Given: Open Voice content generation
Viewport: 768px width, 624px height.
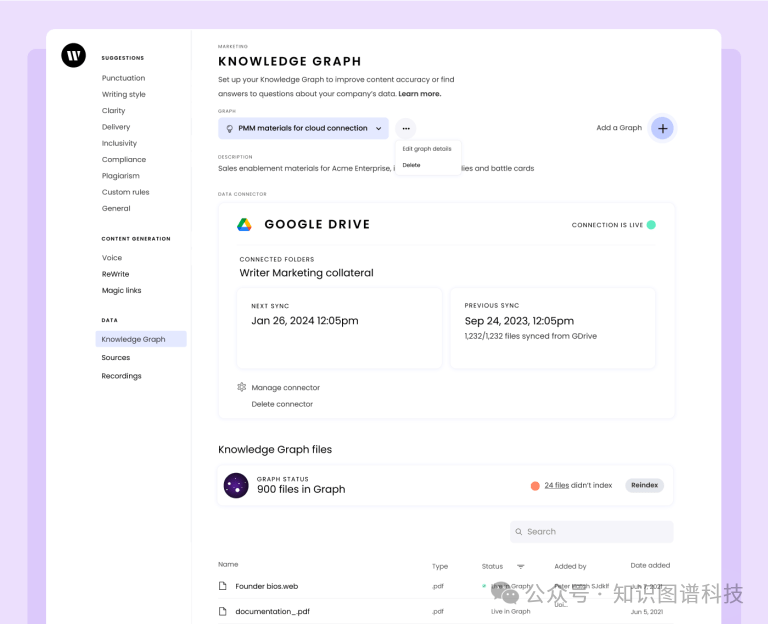Looking at the screenshot, I should (112, 258).
